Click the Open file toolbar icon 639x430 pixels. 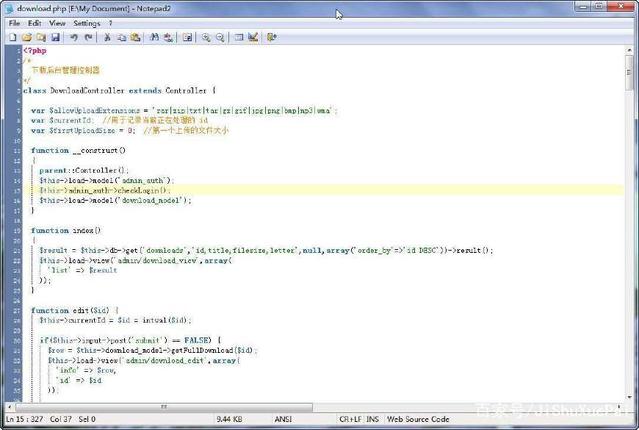pos(27,37)
